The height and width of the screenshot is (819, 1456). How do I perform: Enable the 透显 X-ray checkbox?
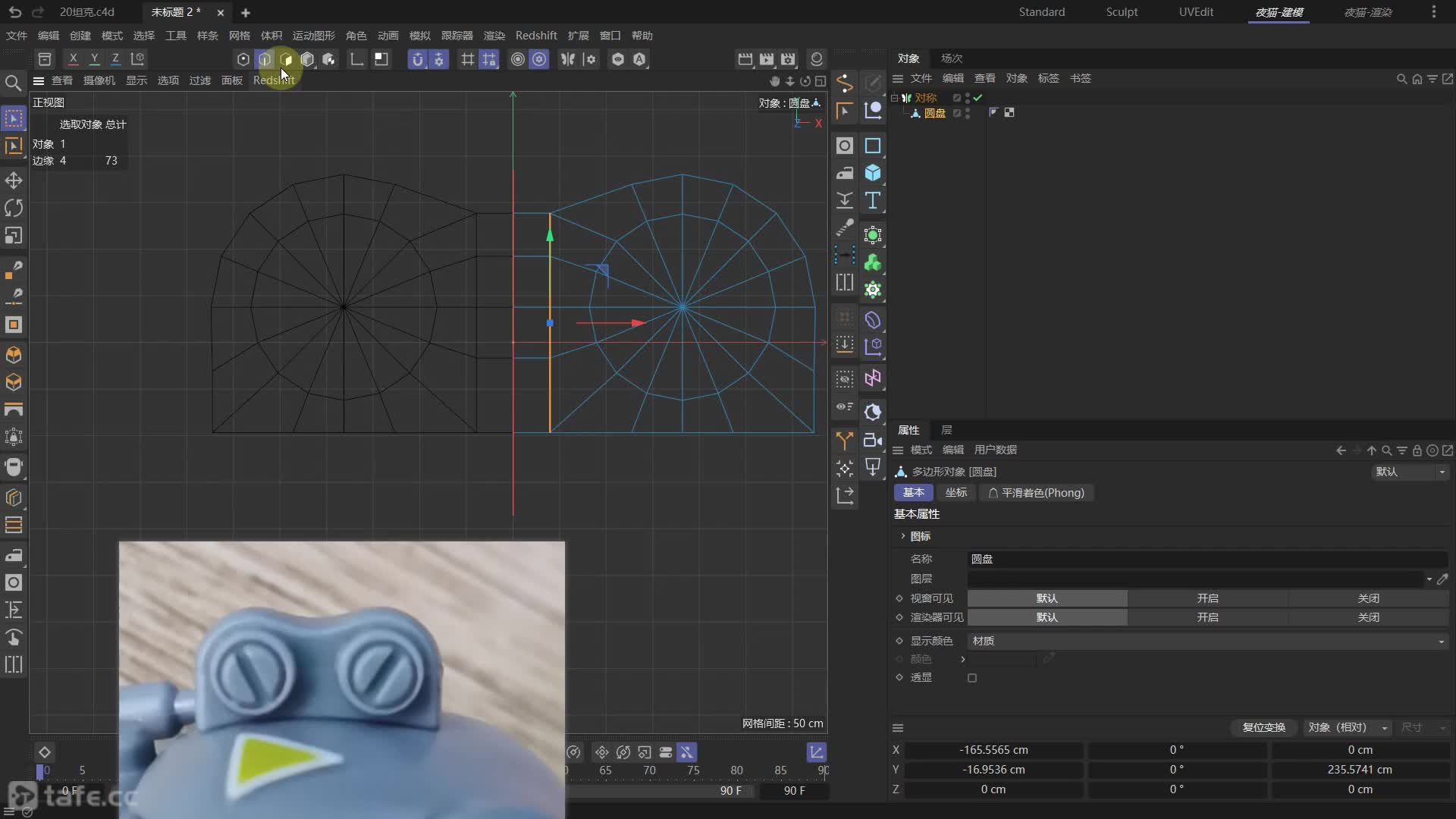tap(972, 678)
